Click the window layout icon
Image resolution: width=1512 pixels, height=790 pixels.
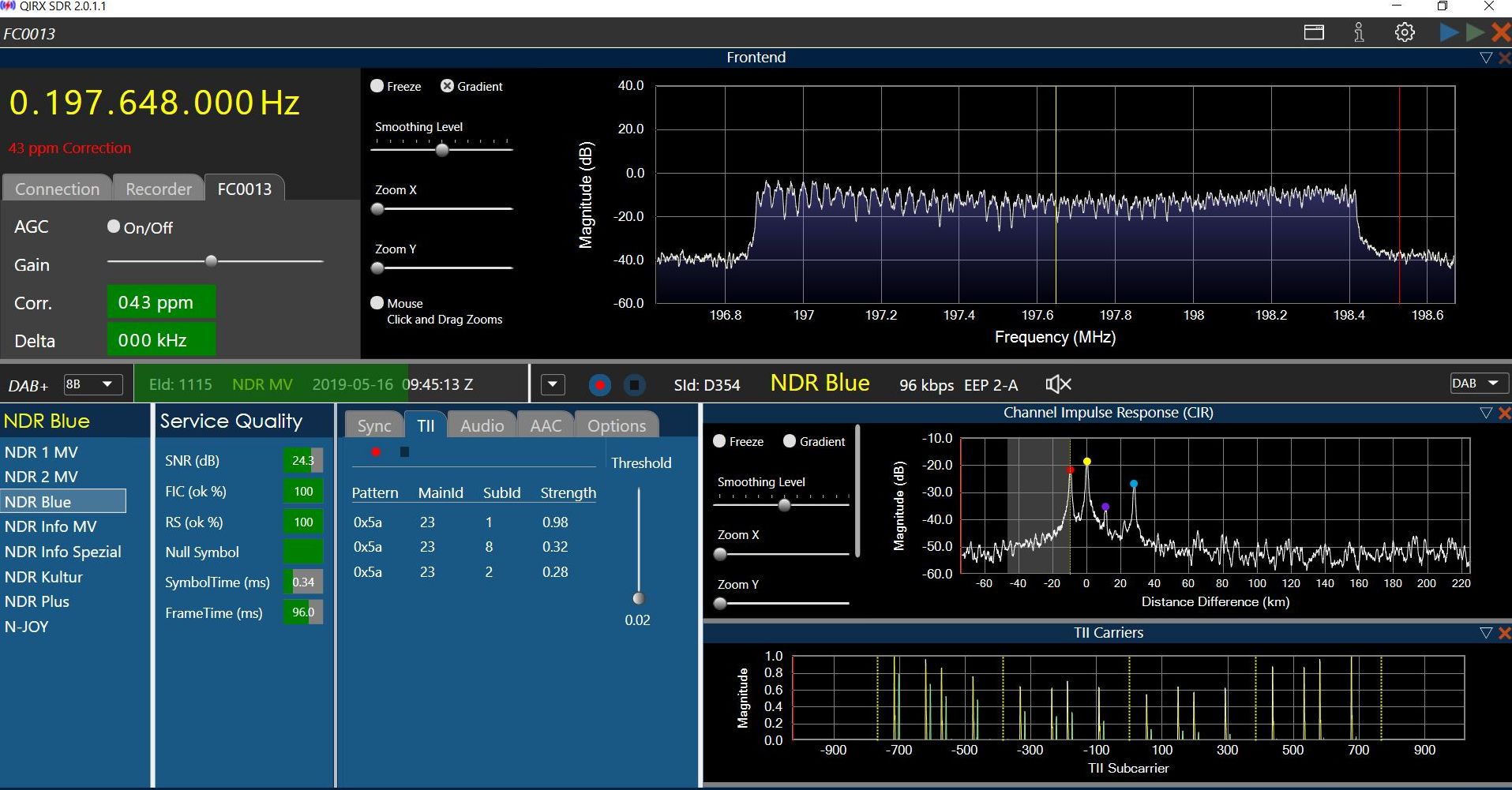1314,33
